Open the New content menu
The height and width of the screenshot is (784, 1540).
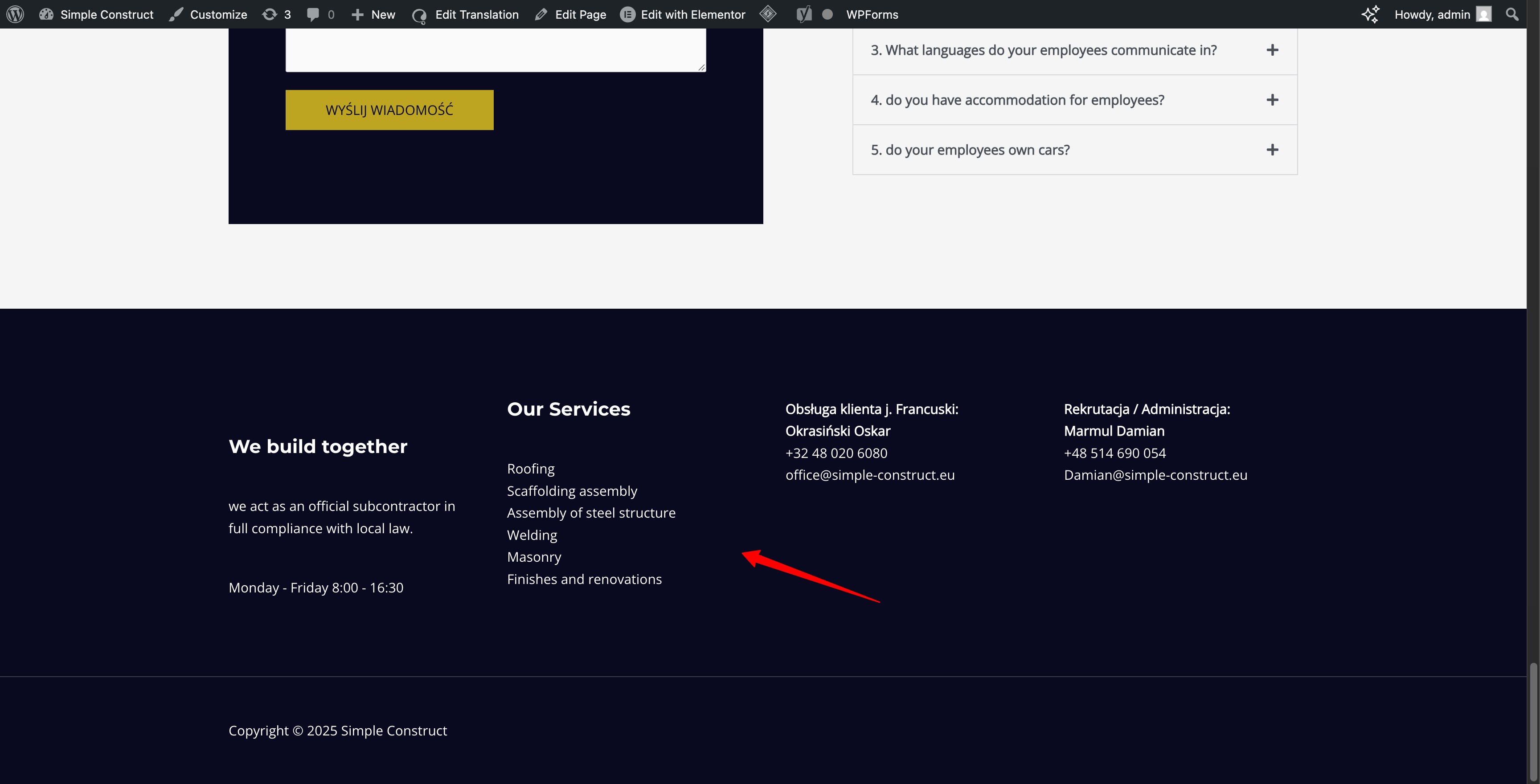tap(373, 14)
